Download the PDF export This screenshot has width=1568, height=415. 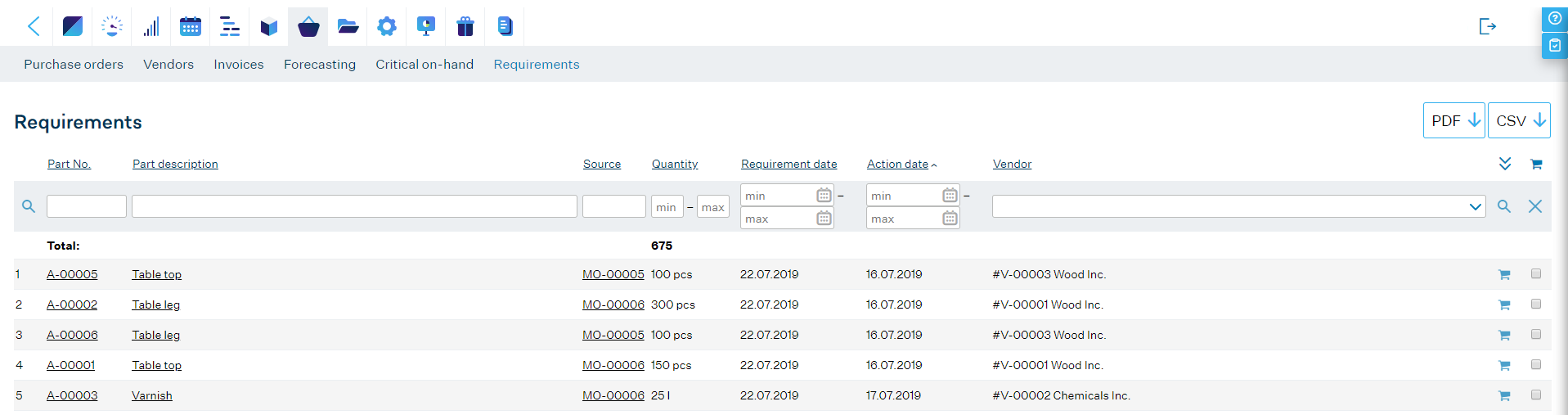coord(1454,120)
